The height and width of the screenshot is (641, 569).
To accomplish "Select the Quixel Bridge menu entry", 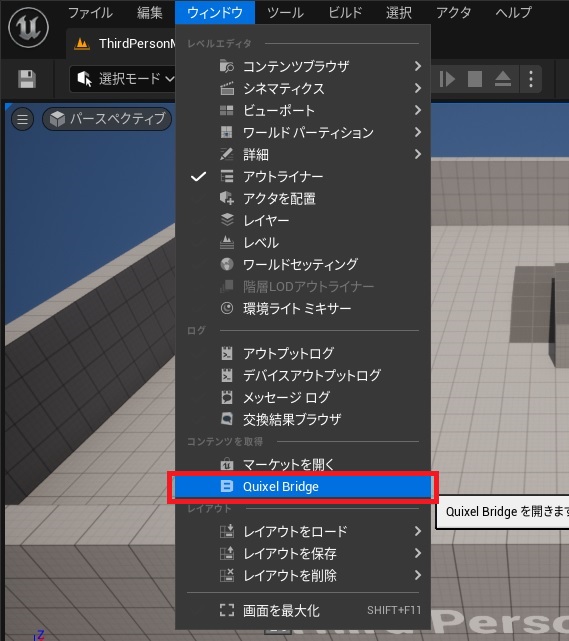I will (x=303, y=486).
